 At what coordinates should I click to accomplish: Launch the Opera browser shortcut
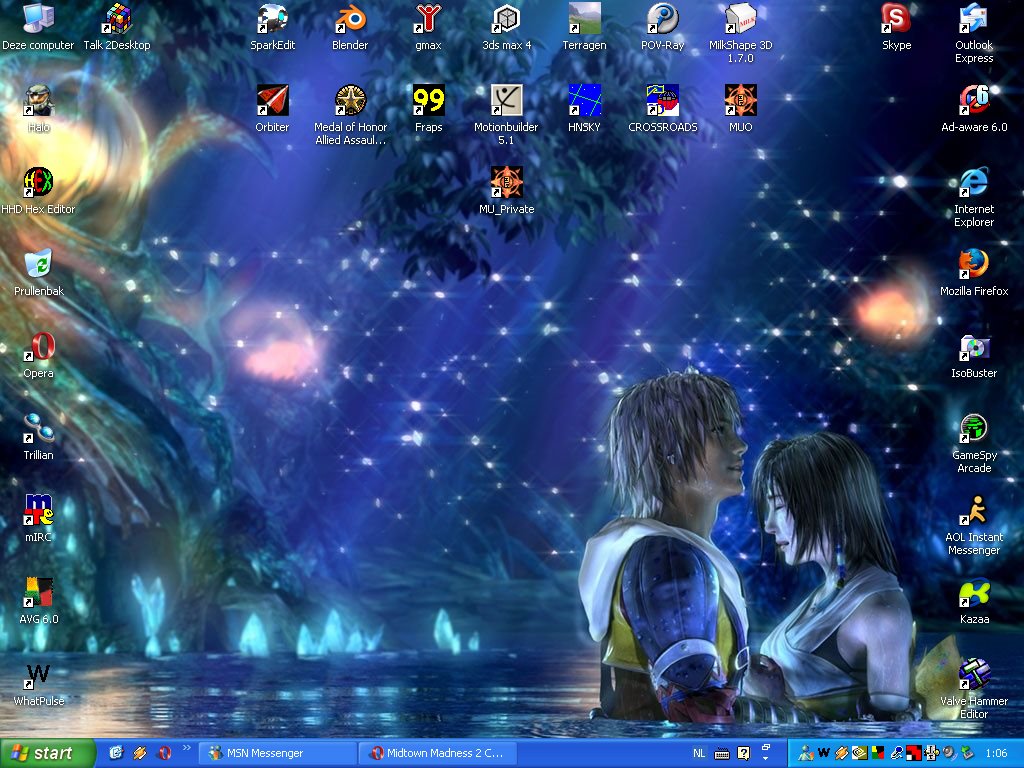tap(38, 347)
